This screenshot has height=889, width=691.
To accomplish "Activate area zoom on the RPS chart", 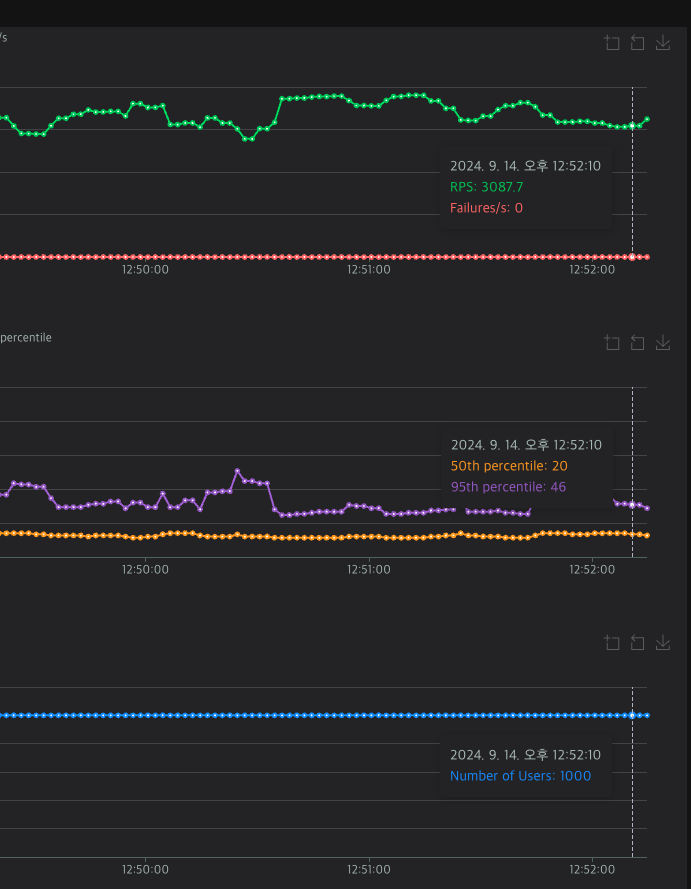I will click(612, 43).
